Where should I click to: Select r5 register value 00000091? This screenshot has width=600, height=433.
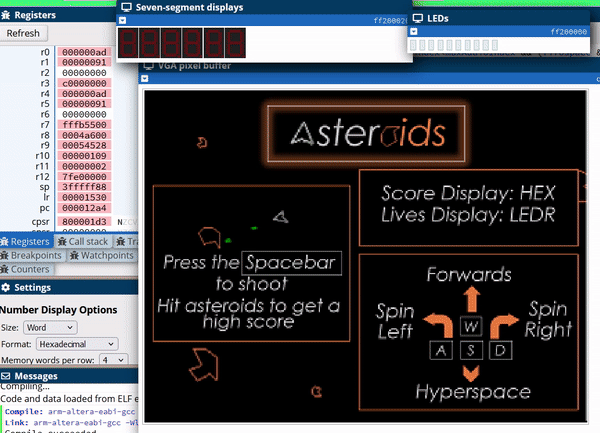(84, 104)
